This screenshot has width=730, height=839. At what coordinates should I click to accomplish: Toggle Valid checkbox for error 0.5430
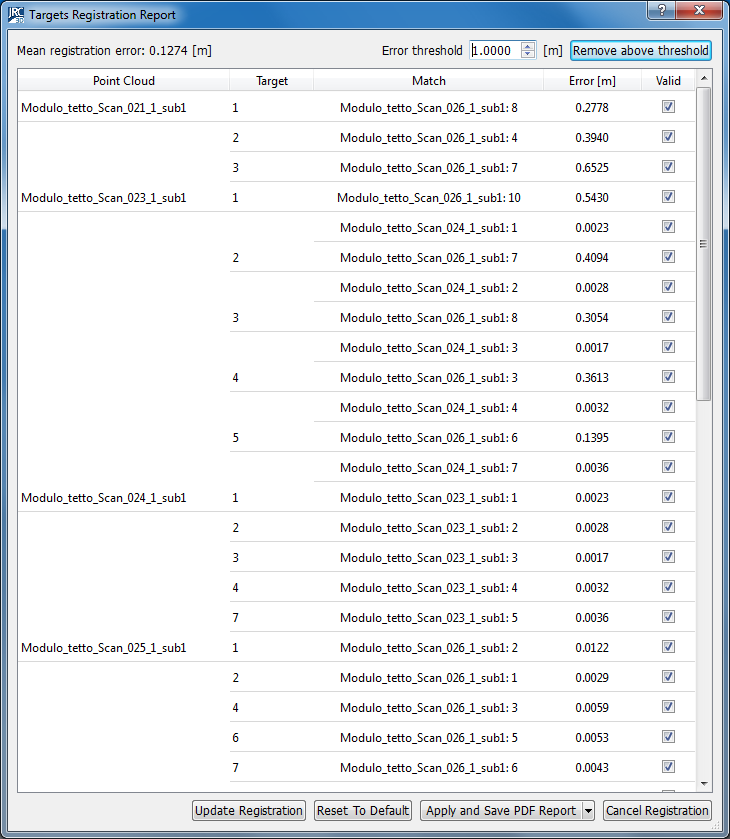(x=668, y=197)
